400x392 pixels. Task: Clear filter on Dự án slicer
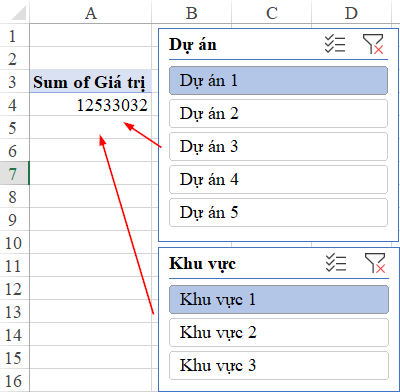(x=373, y=44)
